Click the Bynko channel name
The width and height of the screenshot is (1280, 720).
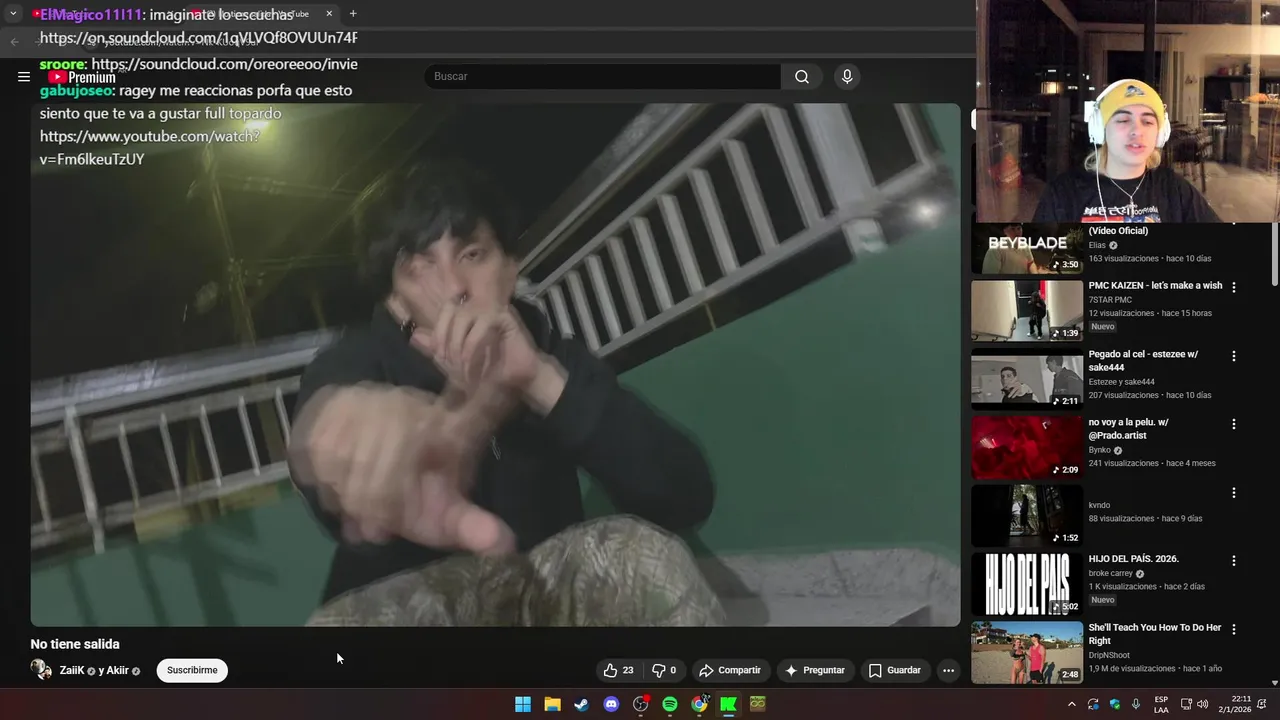pyautogui.click(x=1100, y=450)
